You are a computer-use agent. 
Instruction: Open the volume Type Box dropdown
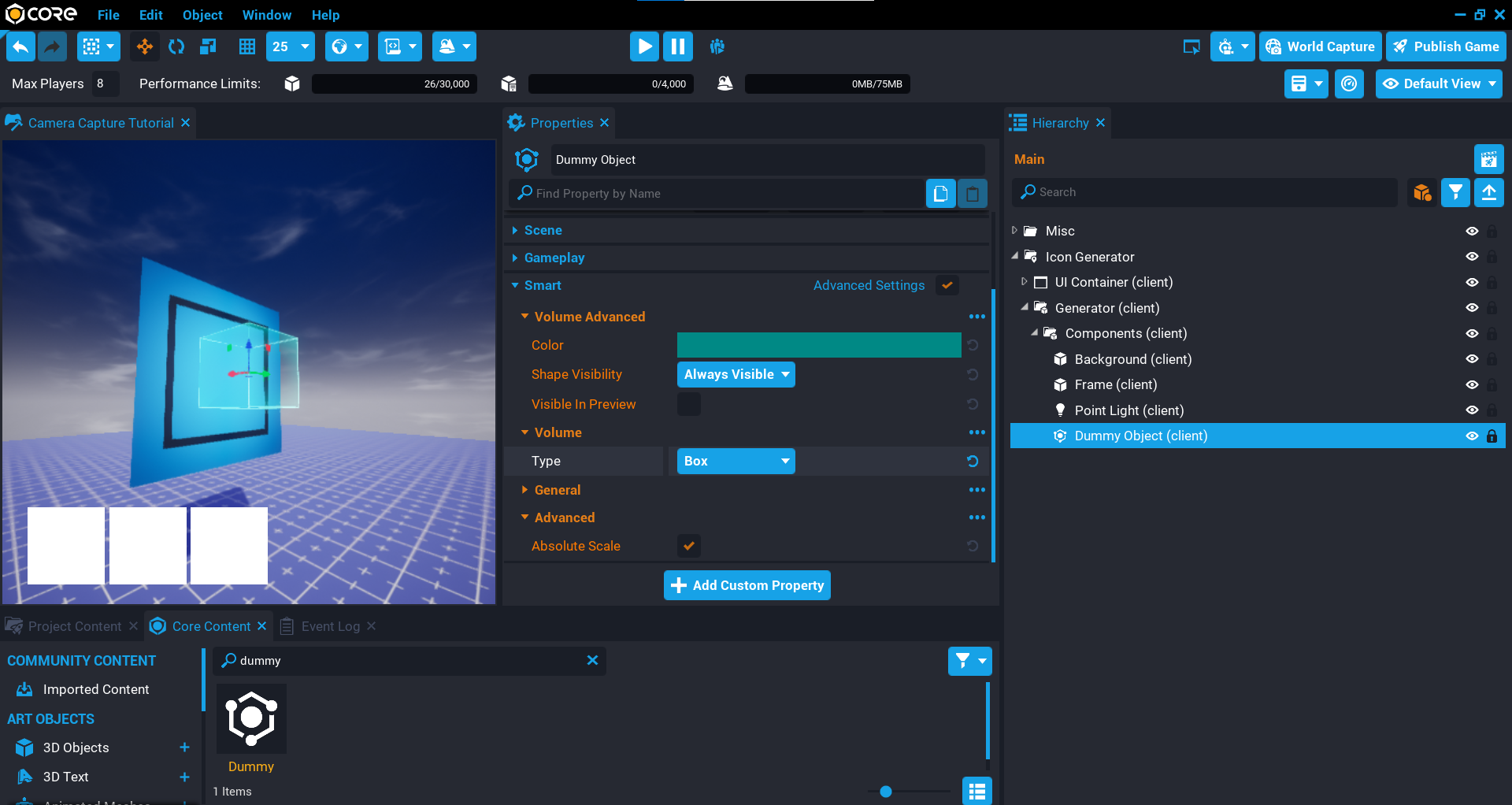click(x=736, y=461)
